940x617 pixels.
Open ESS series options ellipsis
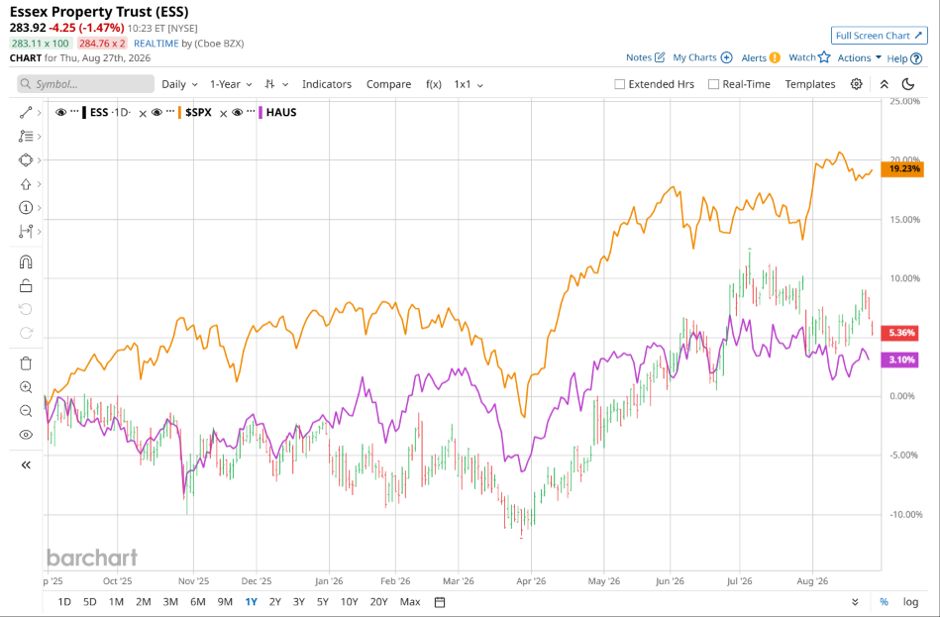click(74, 112)
